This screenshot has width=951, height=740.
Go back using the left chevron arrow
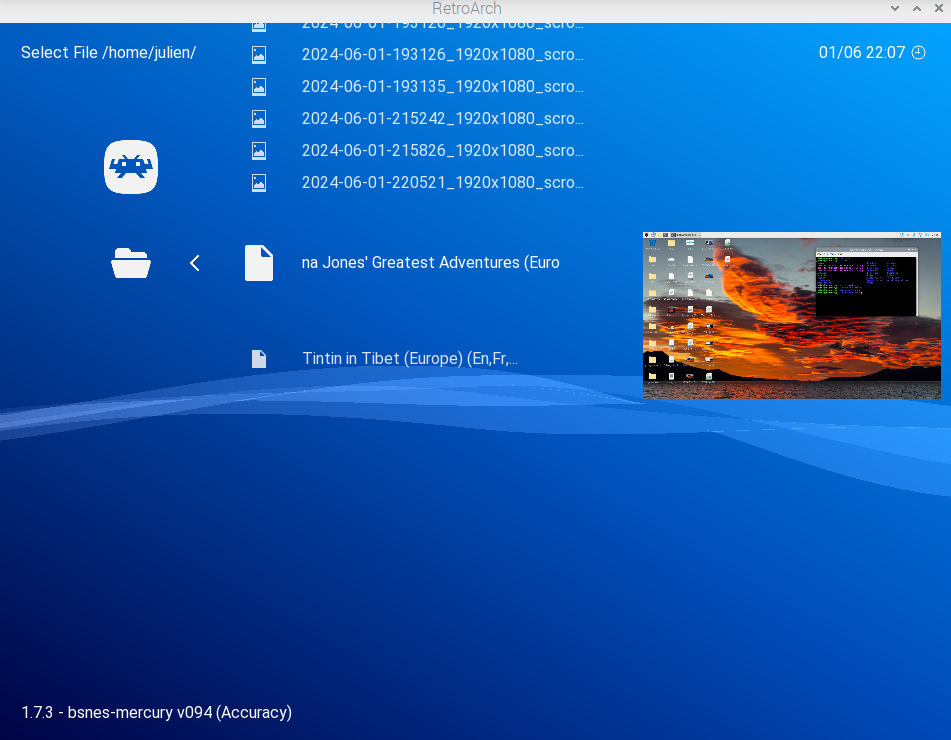pos(195,263)
